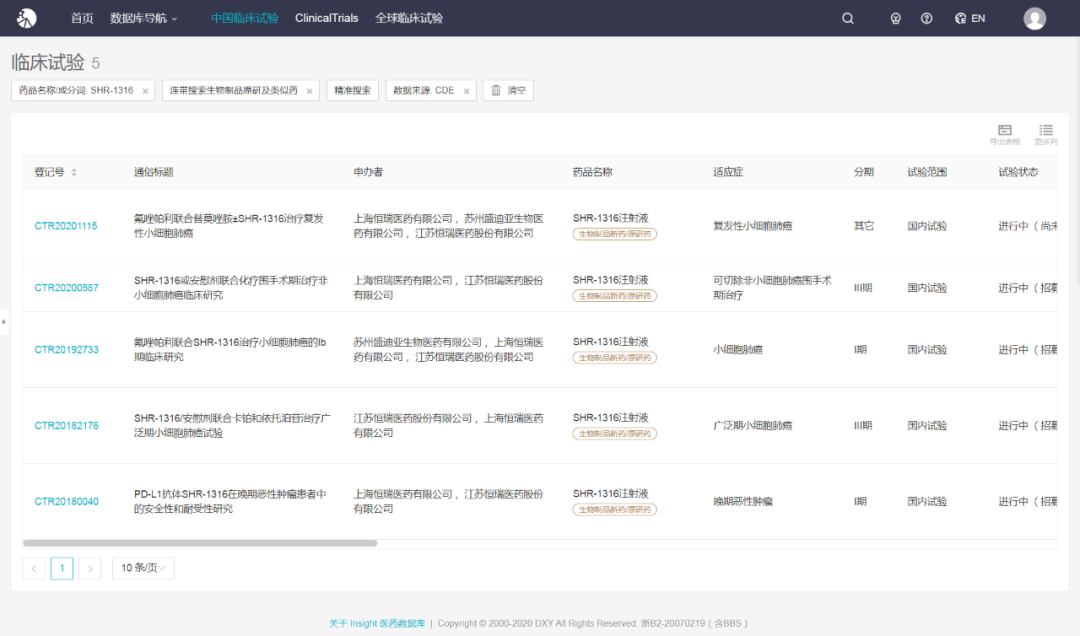This screenshot has width=1080, height=636.
Task: Click the more columns list icon
Action: pos(1046,134)
